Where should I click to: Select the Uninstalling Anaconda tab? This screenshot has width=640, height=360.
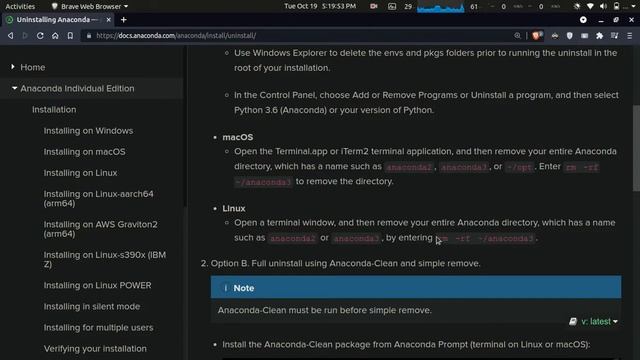click(57, 20)
